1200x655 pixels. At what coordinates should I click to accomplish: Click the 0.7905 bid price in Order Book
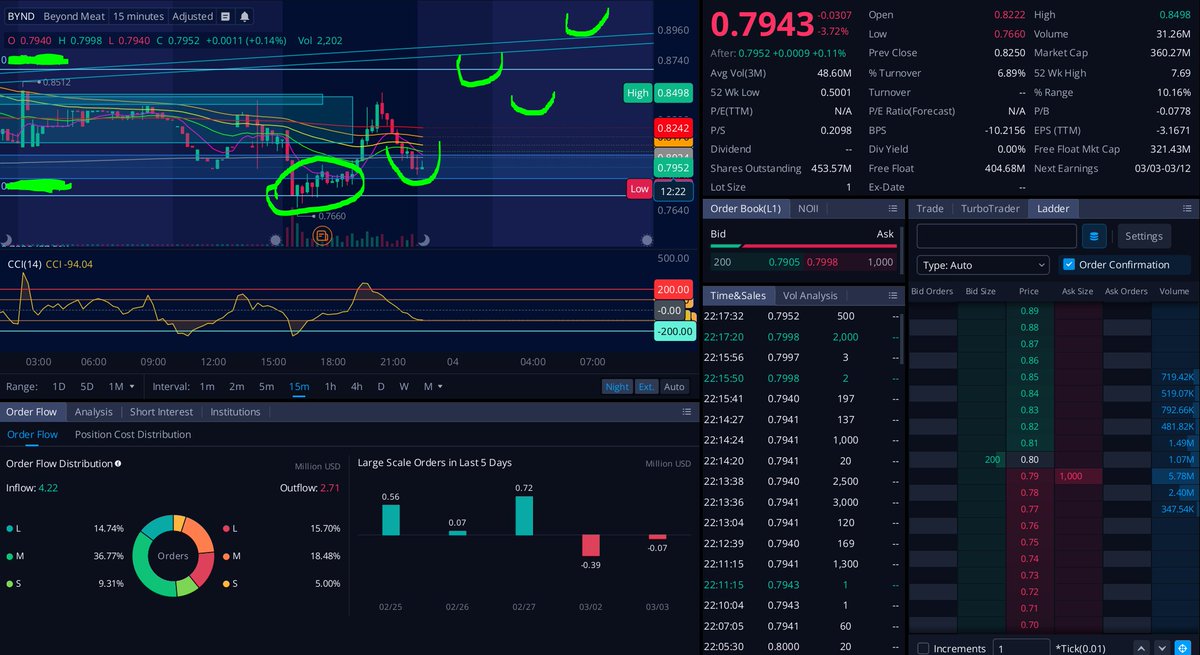(785, 262)
